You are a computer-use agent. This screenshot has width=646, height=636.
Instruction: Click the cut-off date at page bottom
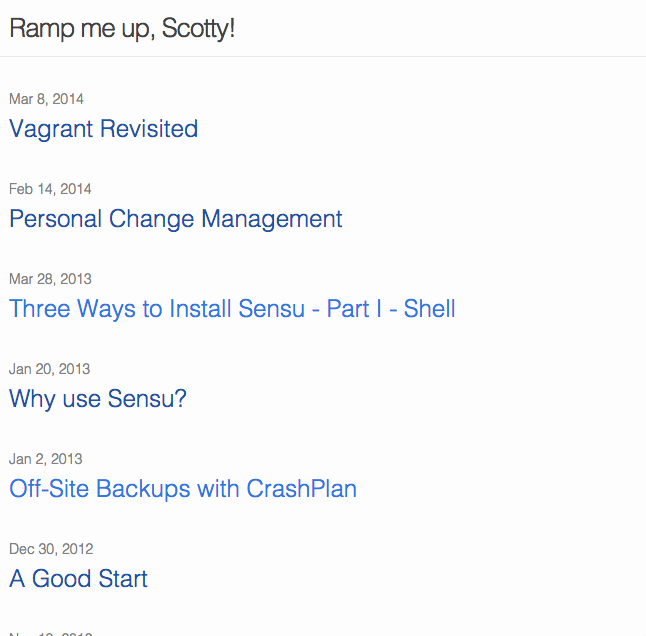[x=51, y=632]
